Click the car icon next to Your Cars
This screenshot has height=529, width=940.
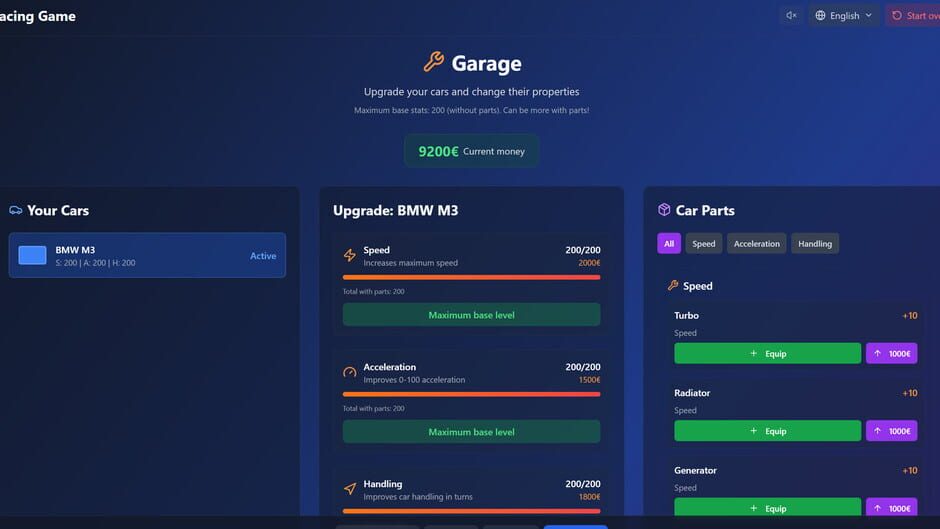tap(16, 210)
